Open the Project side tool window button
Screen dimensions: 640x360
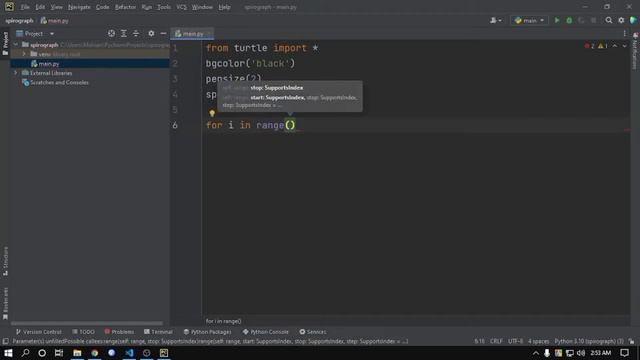tap(5, 43)
